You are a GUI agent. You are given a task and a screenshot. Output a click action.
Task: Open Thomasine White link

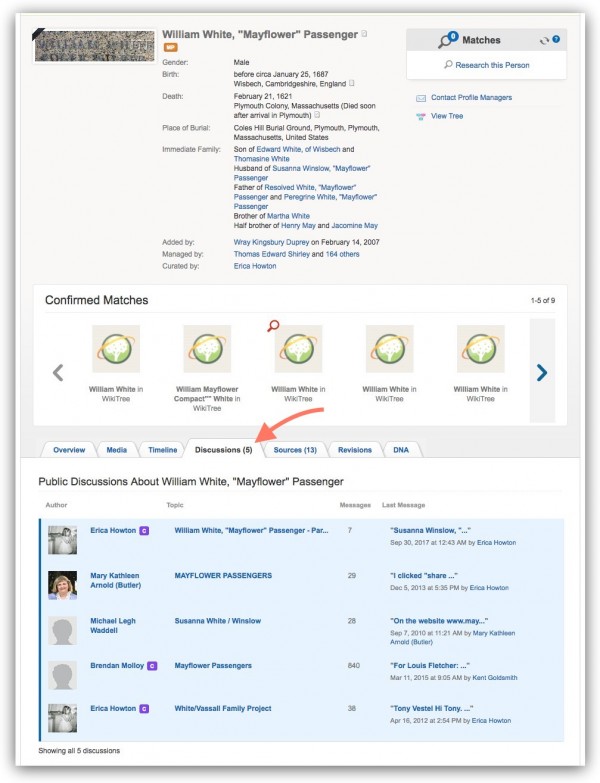pos(262,159)
